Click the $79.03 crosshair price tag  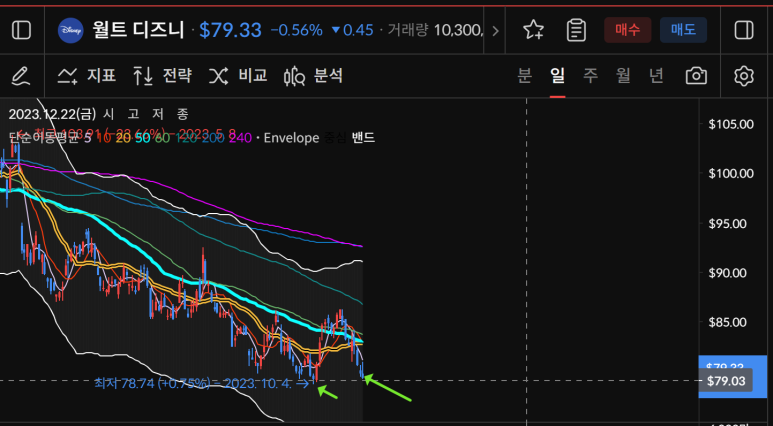click(x=726, y=382)
